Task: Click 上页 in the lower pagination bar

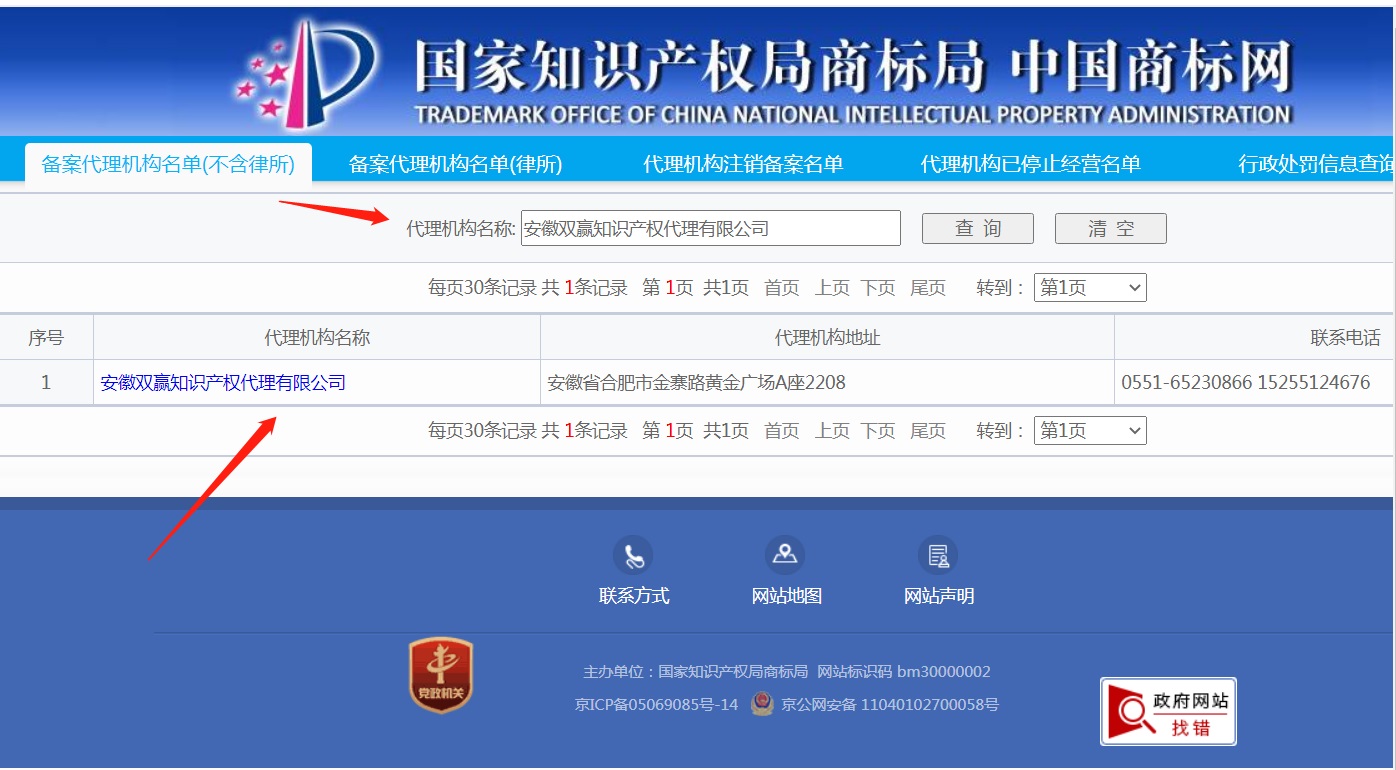Action: (x=832, y=430)
